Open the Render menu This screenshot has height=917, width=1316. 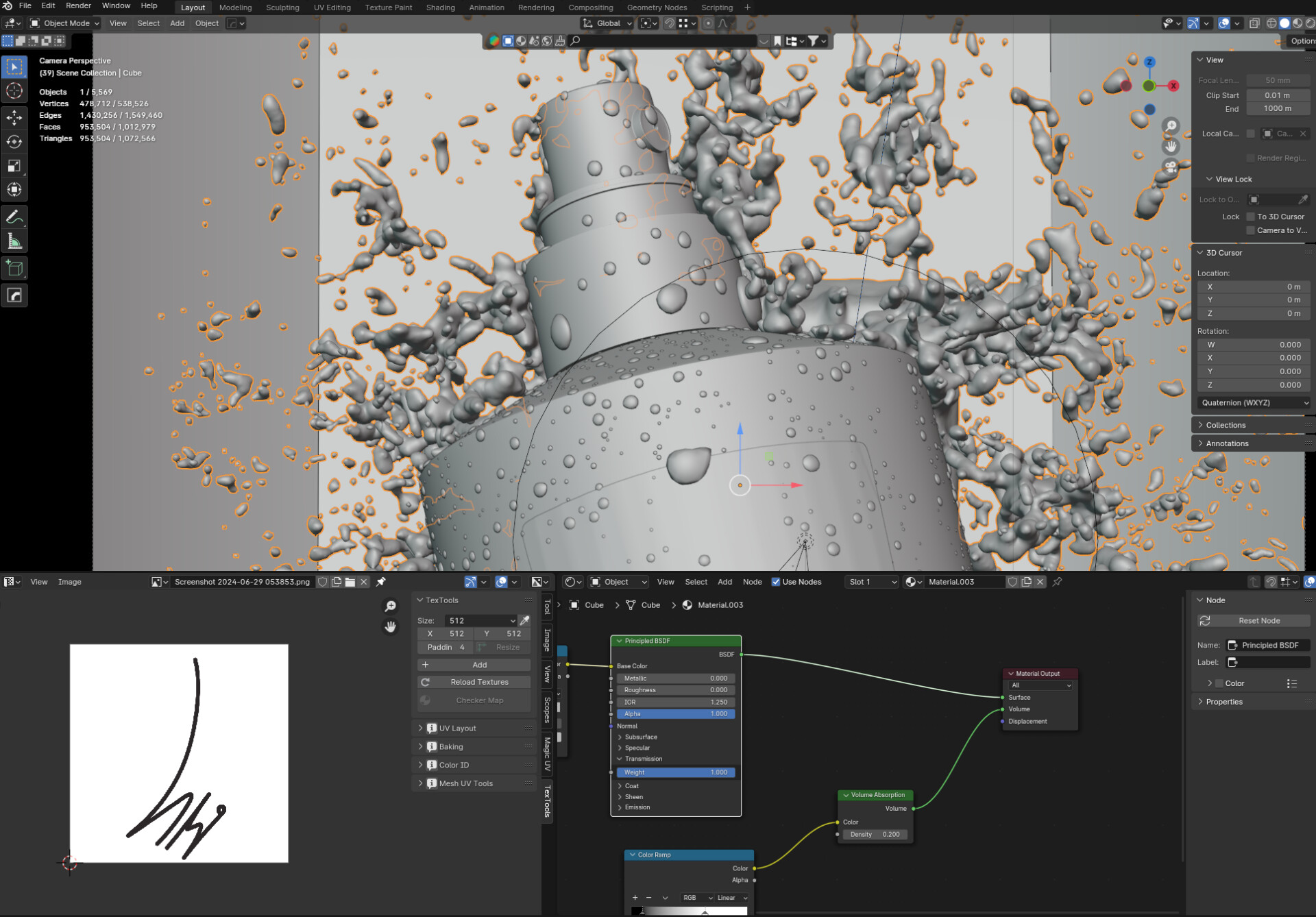tap(78, 5)
